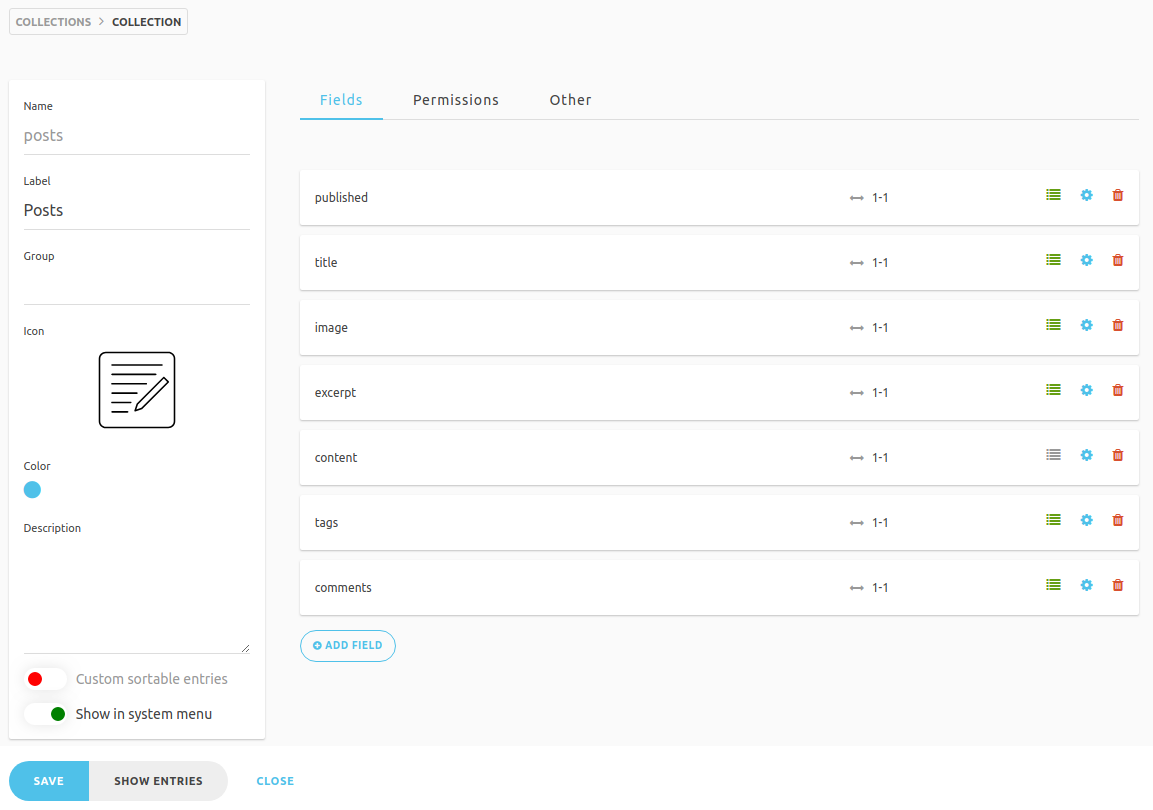Delete the tags field

point(1118,520)
